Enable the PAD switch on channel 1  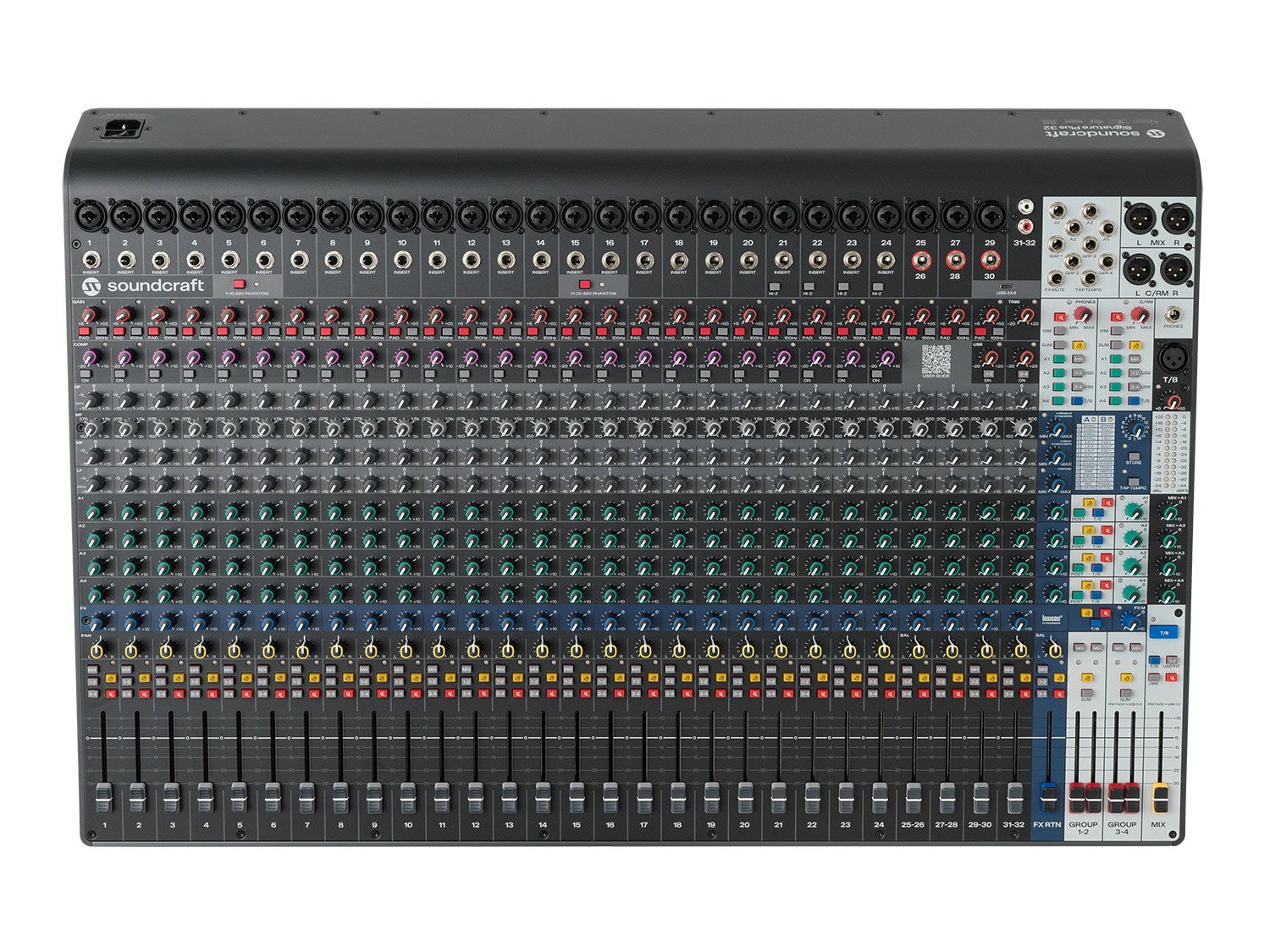83,330
